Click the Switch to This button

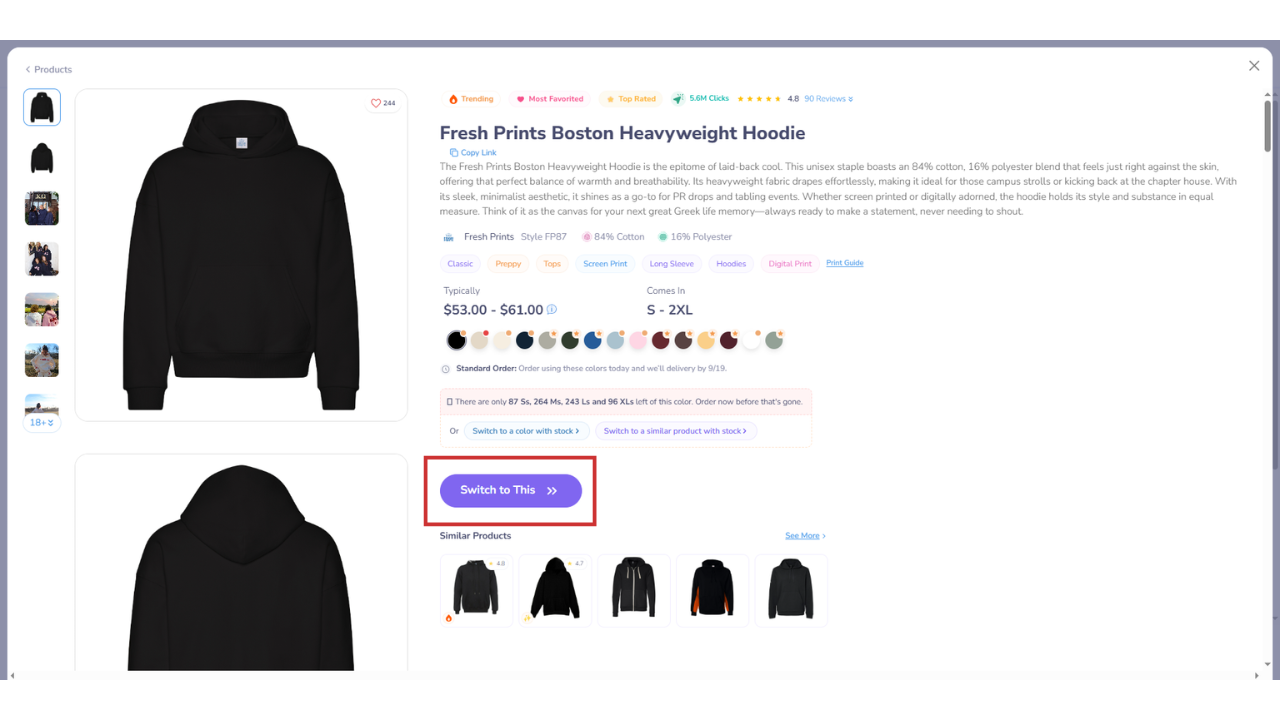[511, 491]
